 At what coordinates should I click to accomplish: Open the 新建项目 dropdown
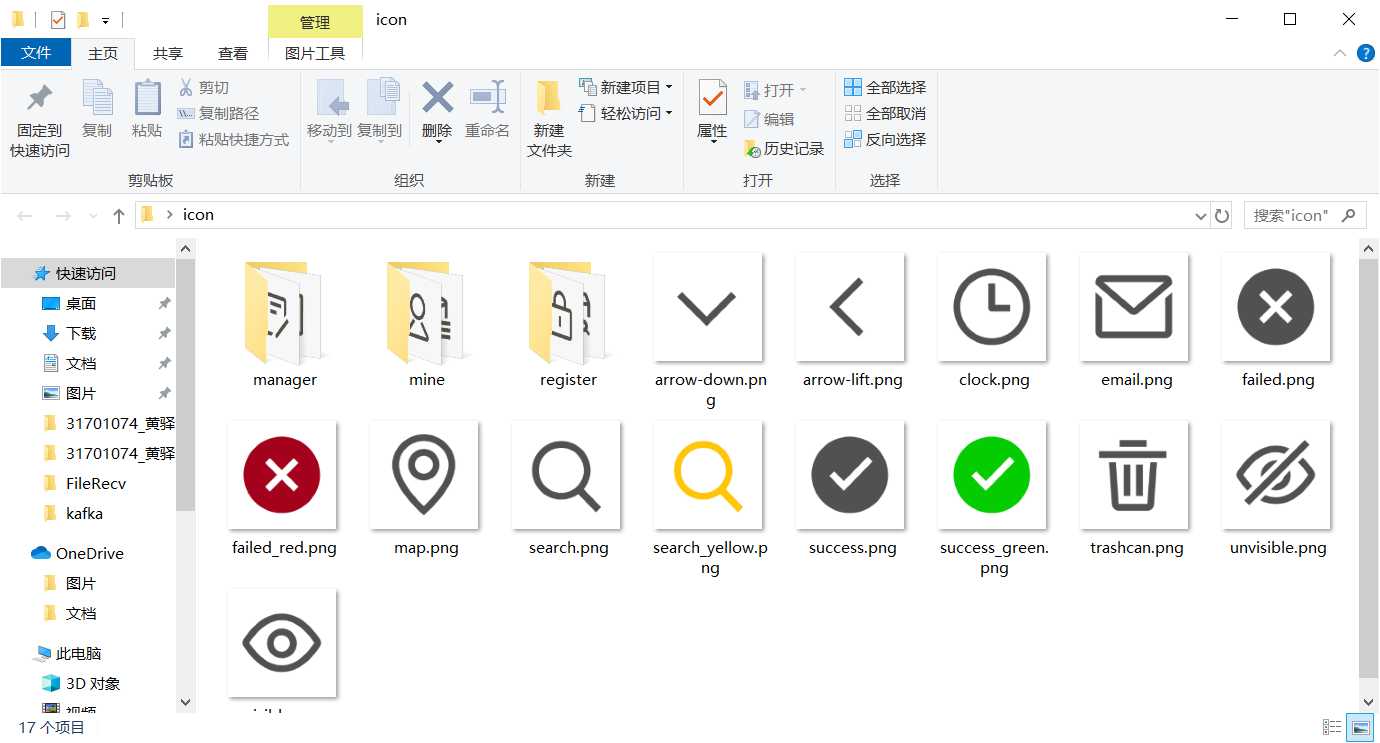tap(626, 87)
